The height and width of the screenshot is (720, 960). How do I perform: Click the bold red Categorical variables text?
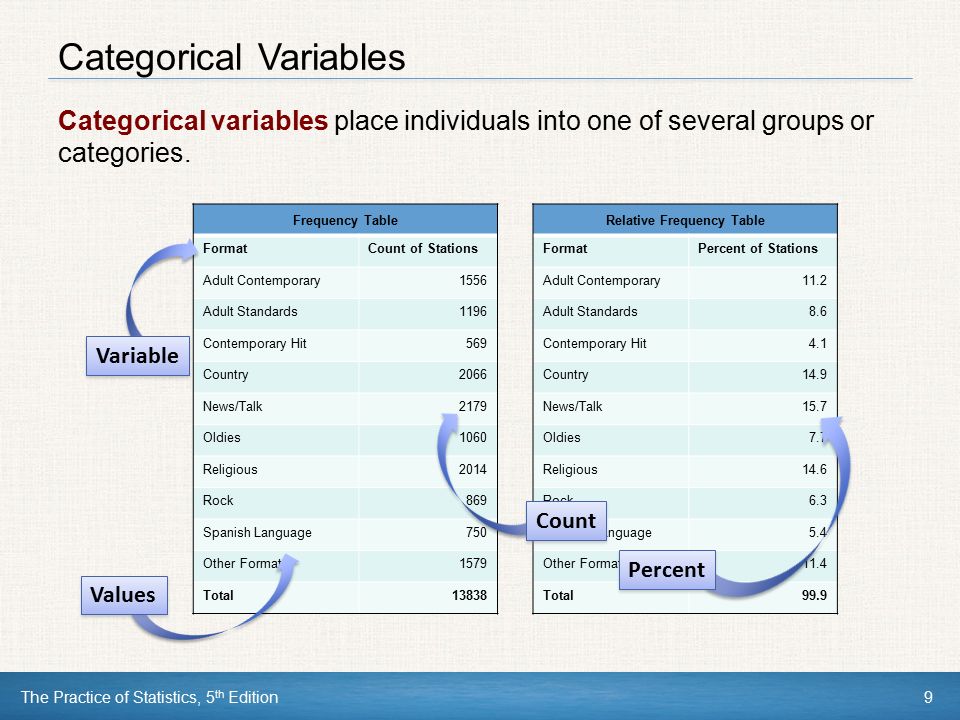[x=193, y=121]
